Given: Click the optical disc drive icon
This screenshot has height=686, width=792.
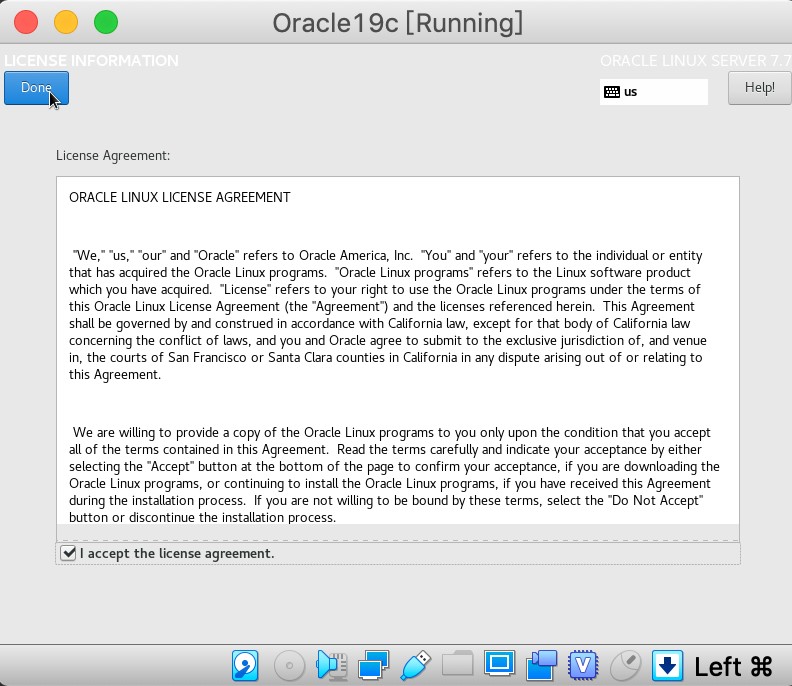Looking at the screenshot, I should pyautogui.click(x=289, y=666).
